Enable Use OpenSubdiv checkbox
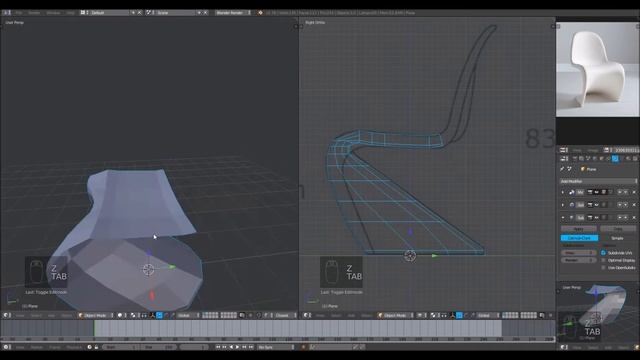Screen dimensions: 640x360 pyautogui.click(x=603, y=268)
